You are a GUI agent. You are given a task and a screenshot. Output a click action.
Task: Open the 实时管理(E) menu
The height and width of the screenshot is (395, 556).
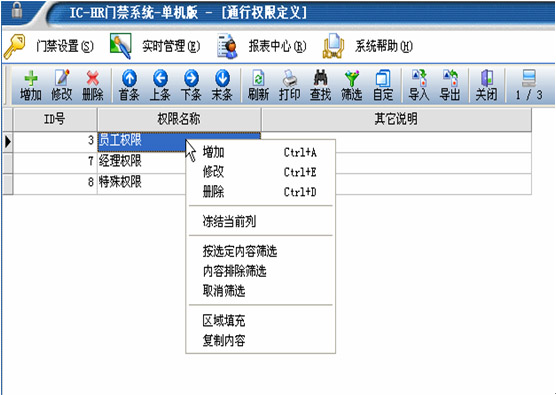click(x=155, y=46)
